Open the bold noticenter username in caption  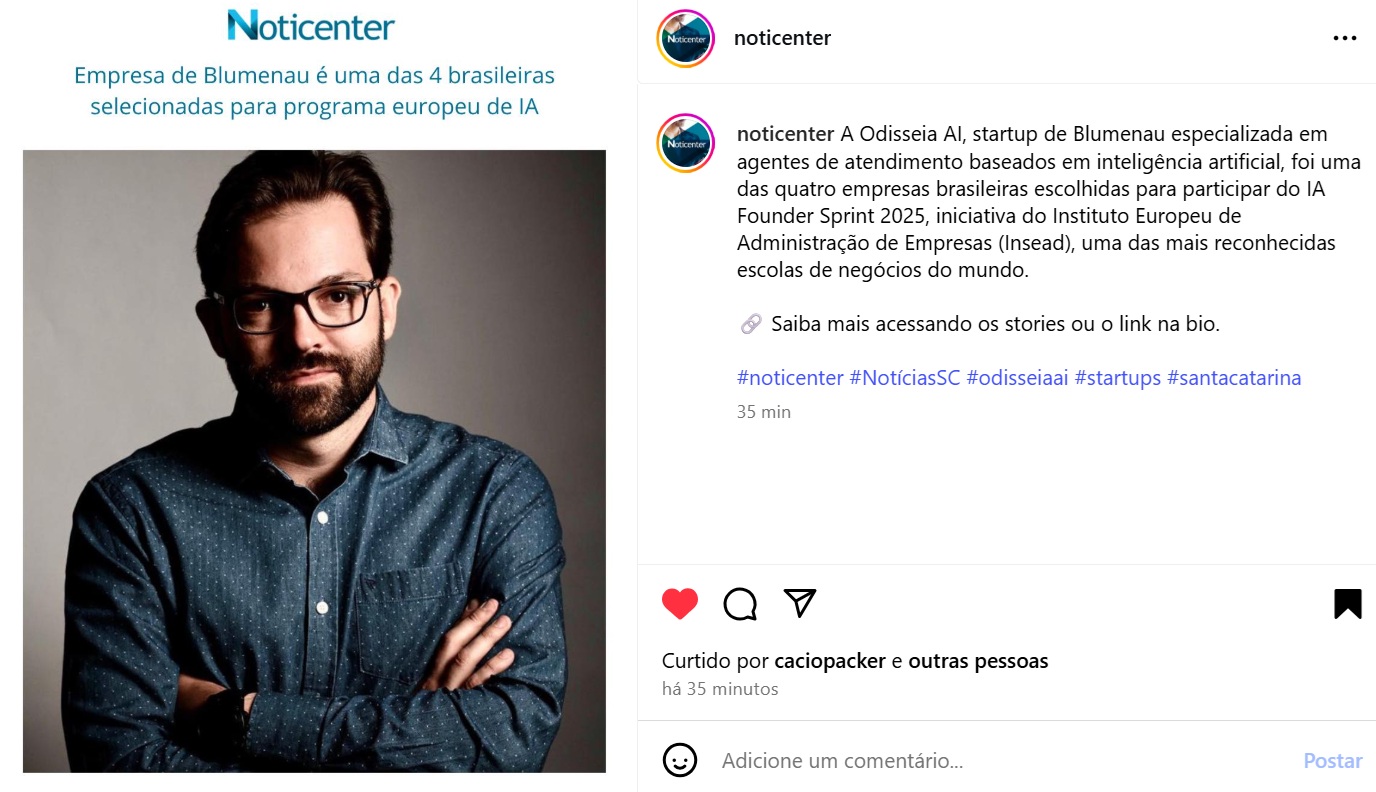(x=785, y=134)
